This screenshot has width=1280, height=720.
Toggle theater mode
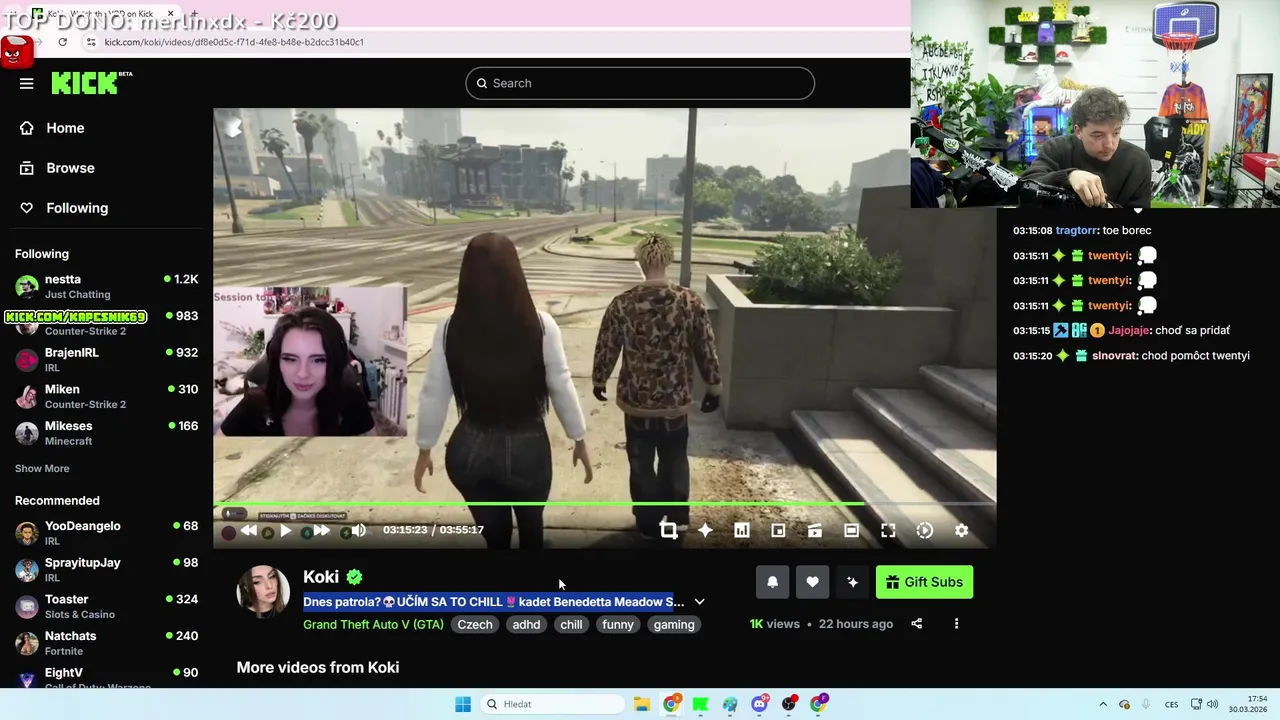click(851, 531)
